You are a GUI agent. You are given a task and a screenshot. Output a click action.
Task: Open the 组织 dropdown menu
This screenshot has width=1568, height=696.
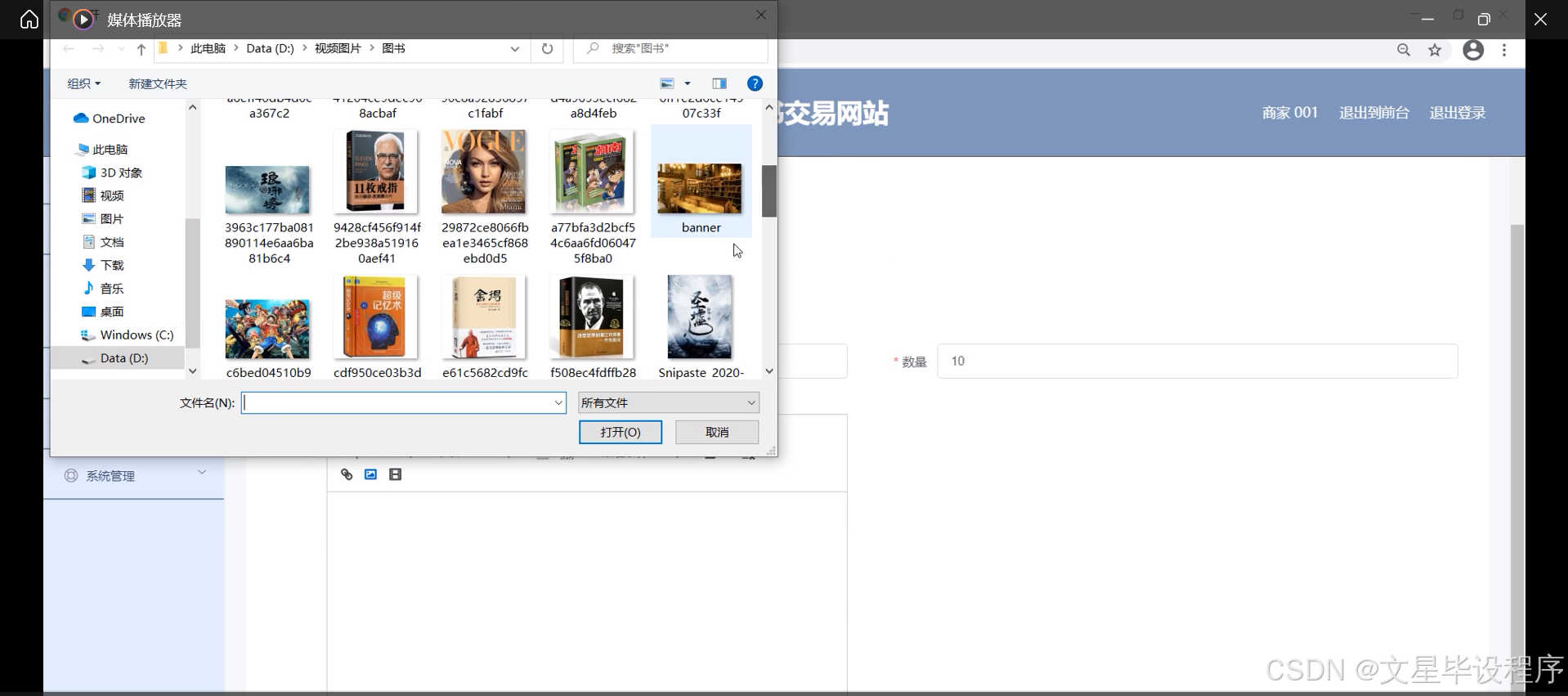coord(83,83)
